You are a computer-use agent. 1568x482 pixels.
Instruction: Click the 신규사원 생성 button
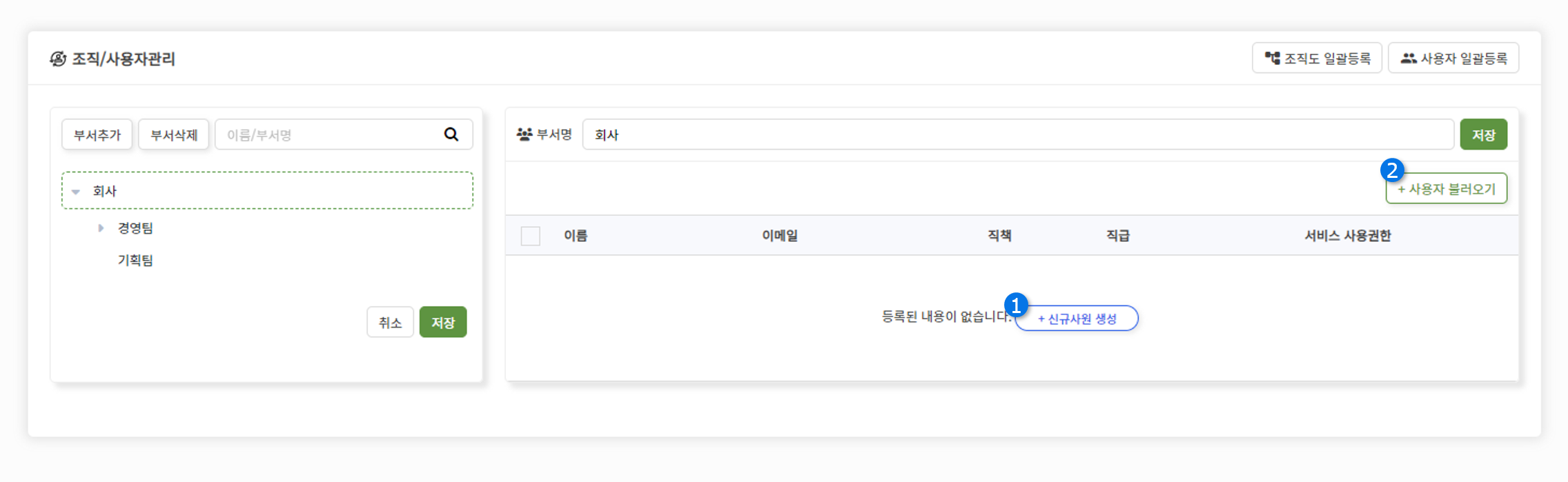(1077, 319)
